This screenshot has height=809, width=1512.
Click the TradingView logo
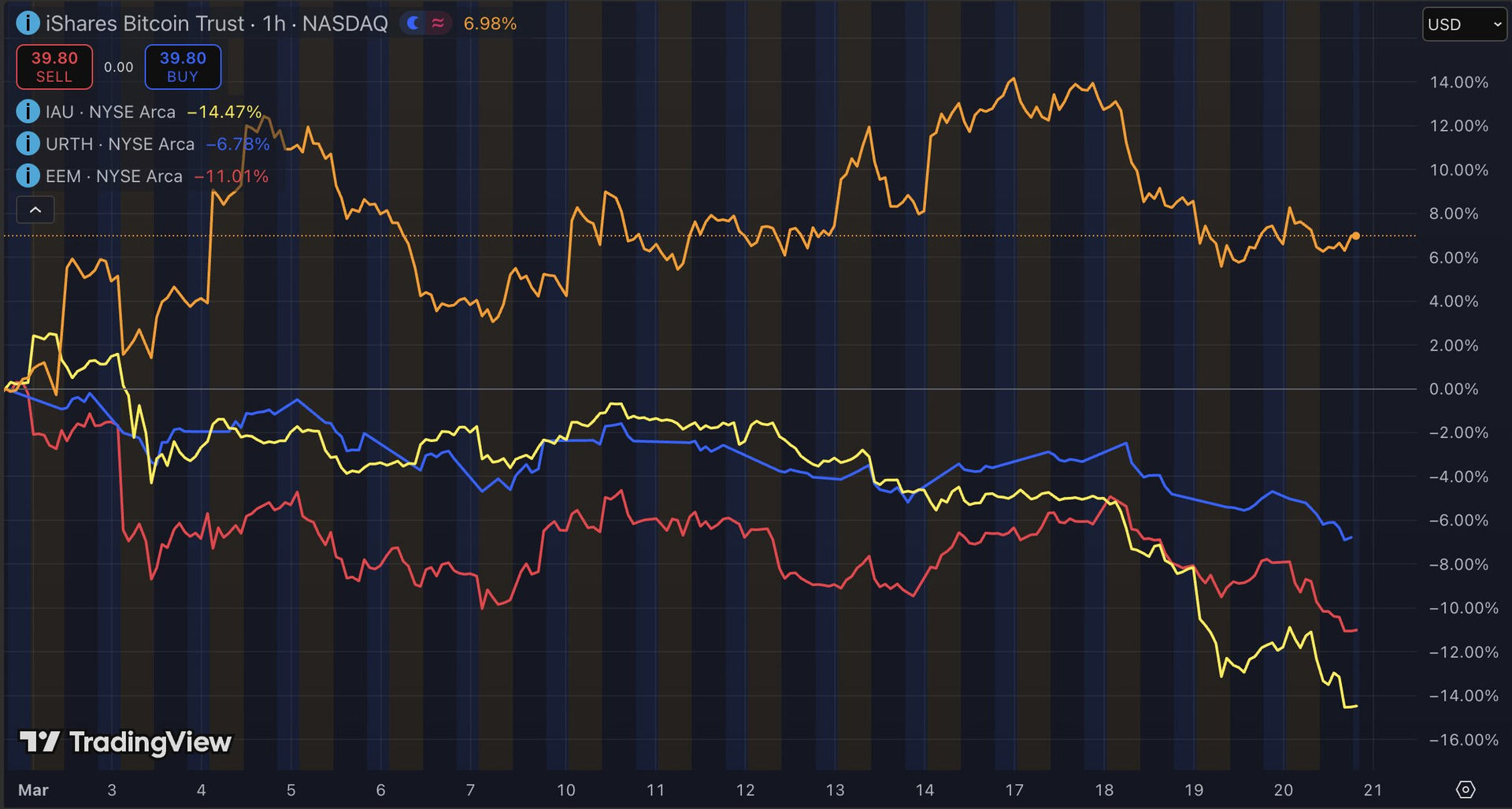[x=126, y=742]
